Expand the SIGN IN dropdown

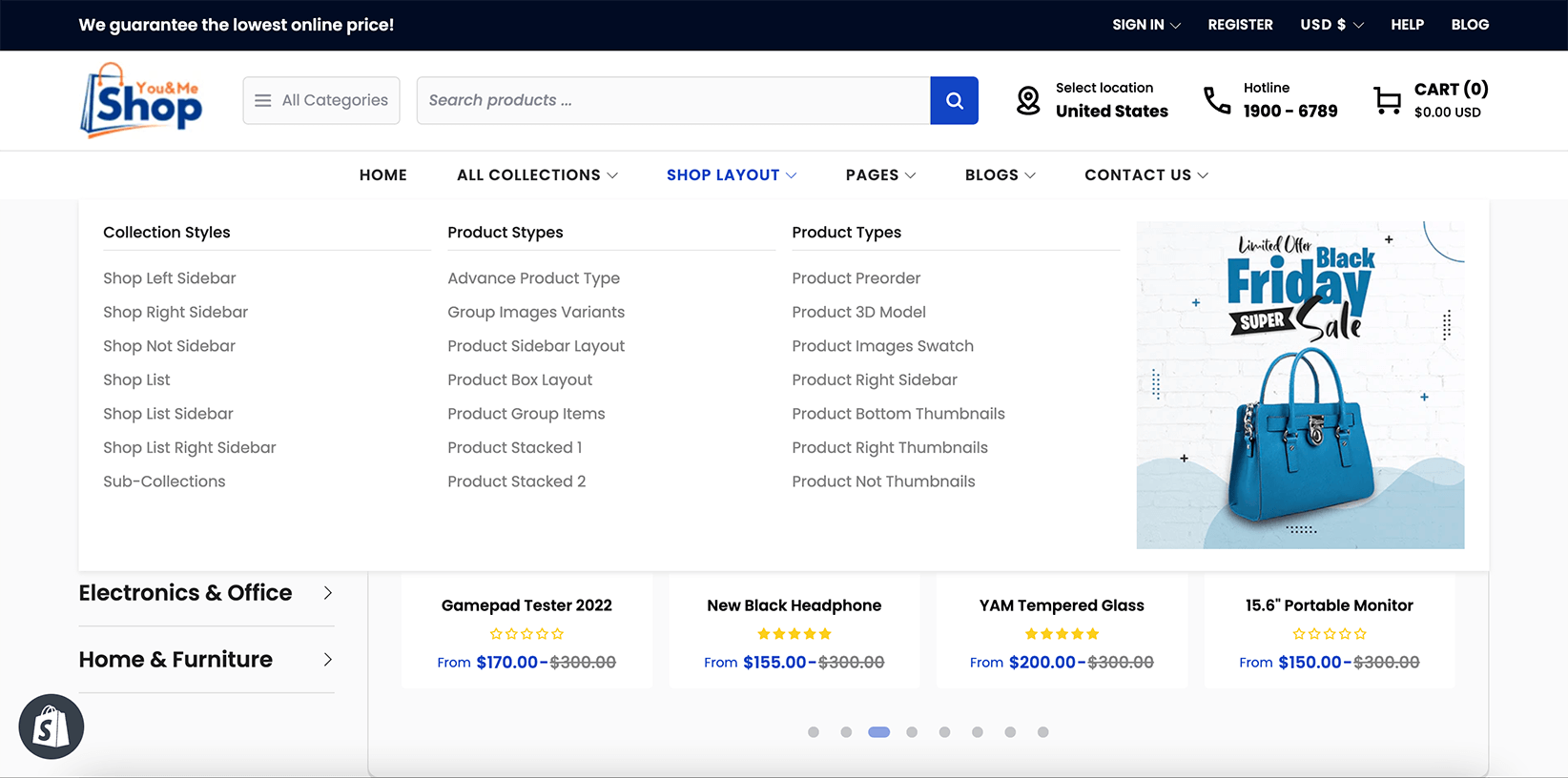click(1146, 25)
